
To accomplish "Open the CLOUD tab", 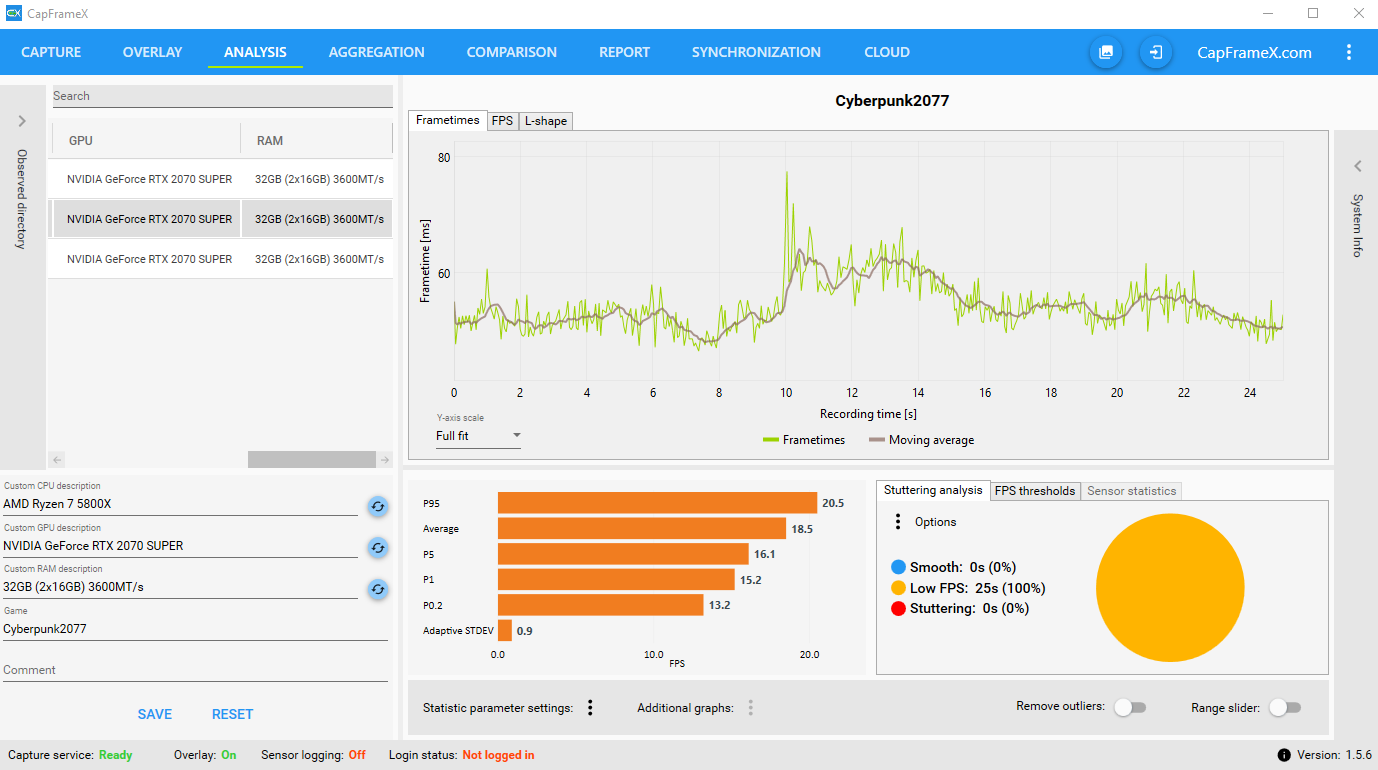I will pyautogui.click(x=887, y=52).
